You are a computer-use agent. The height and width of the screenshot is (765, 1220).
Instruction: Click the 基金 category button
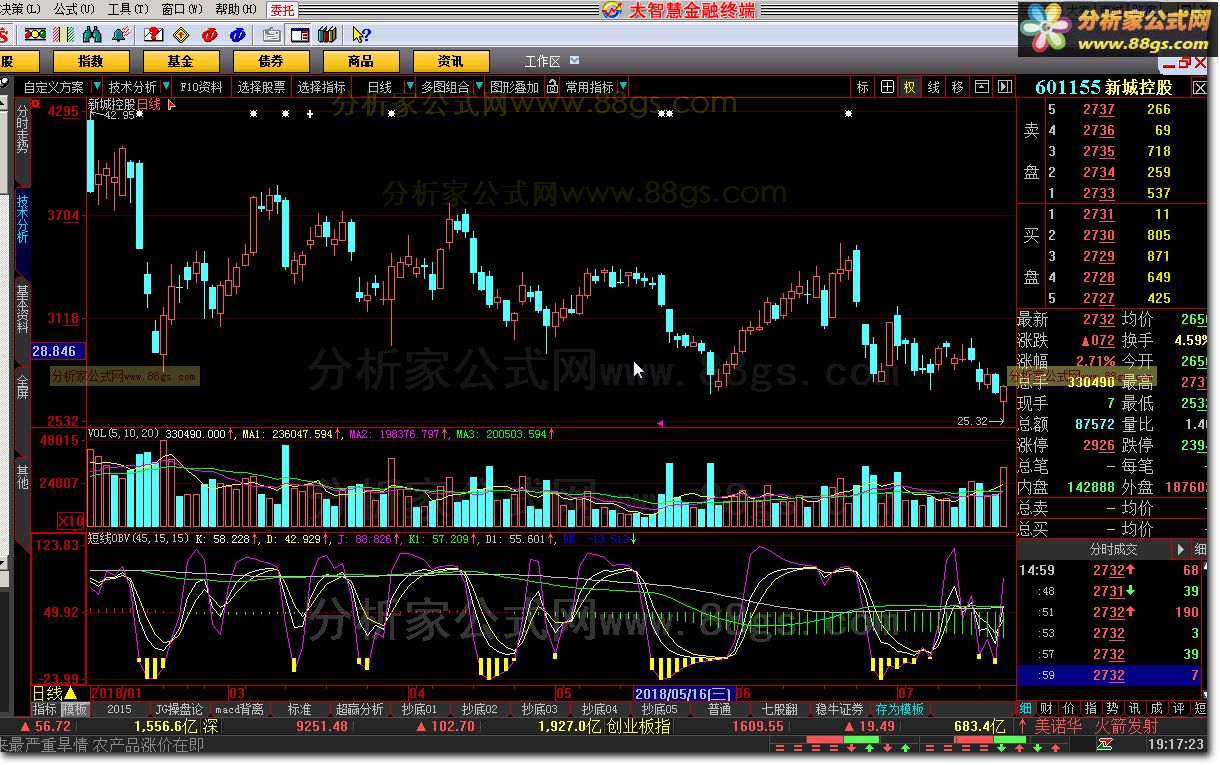[x=180, y=62]
